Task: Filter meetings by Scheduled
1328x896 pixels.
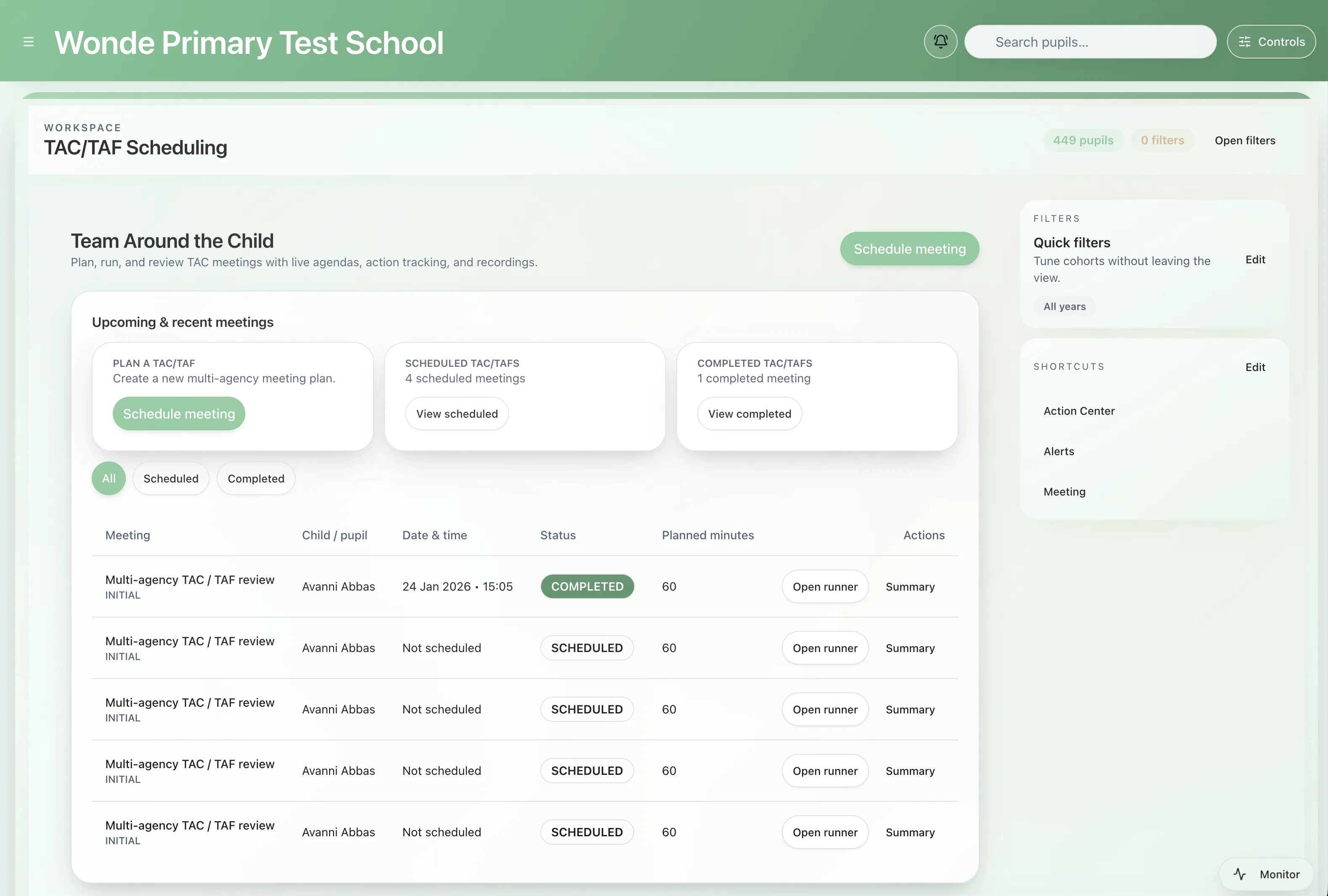Action: click(x=170, y=478)
